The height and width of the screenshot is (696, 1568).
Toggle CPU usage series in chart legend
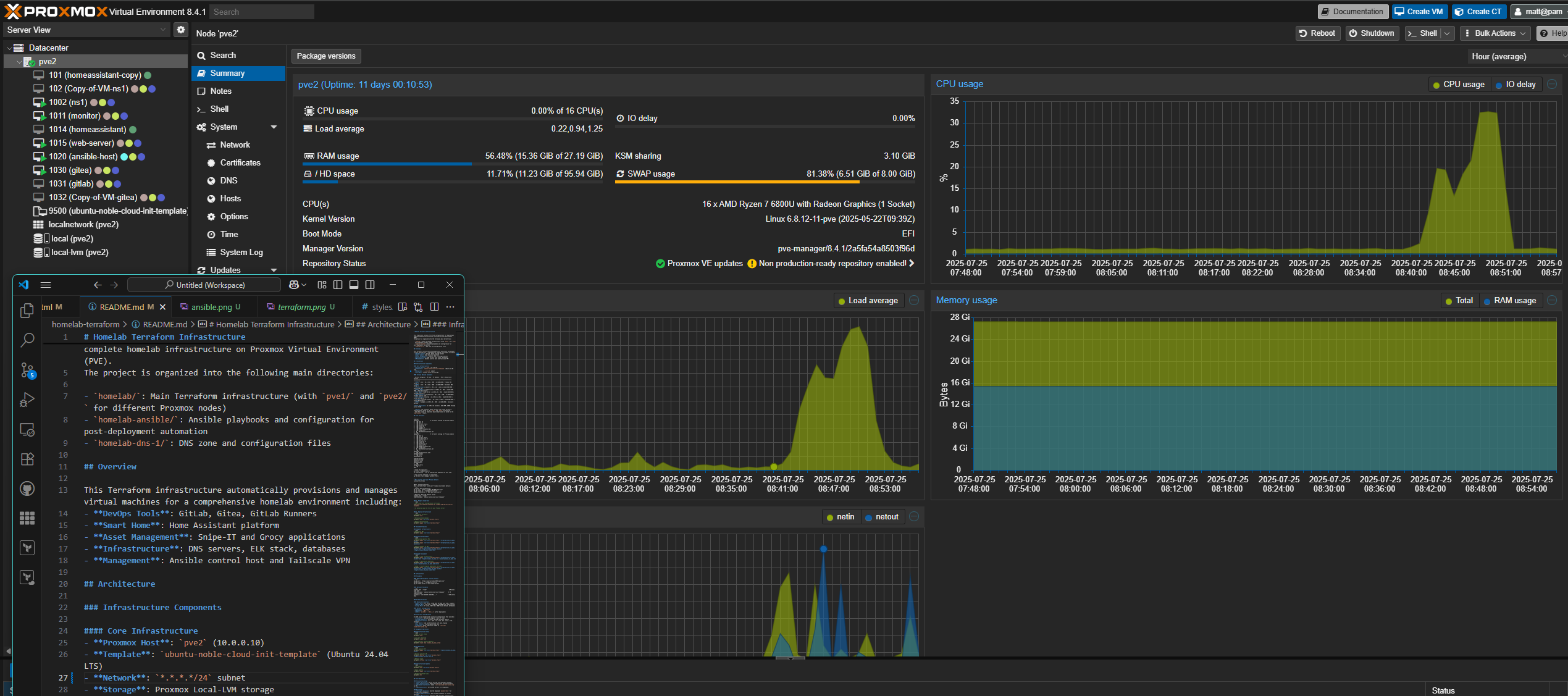click(x=1459, y=85)
